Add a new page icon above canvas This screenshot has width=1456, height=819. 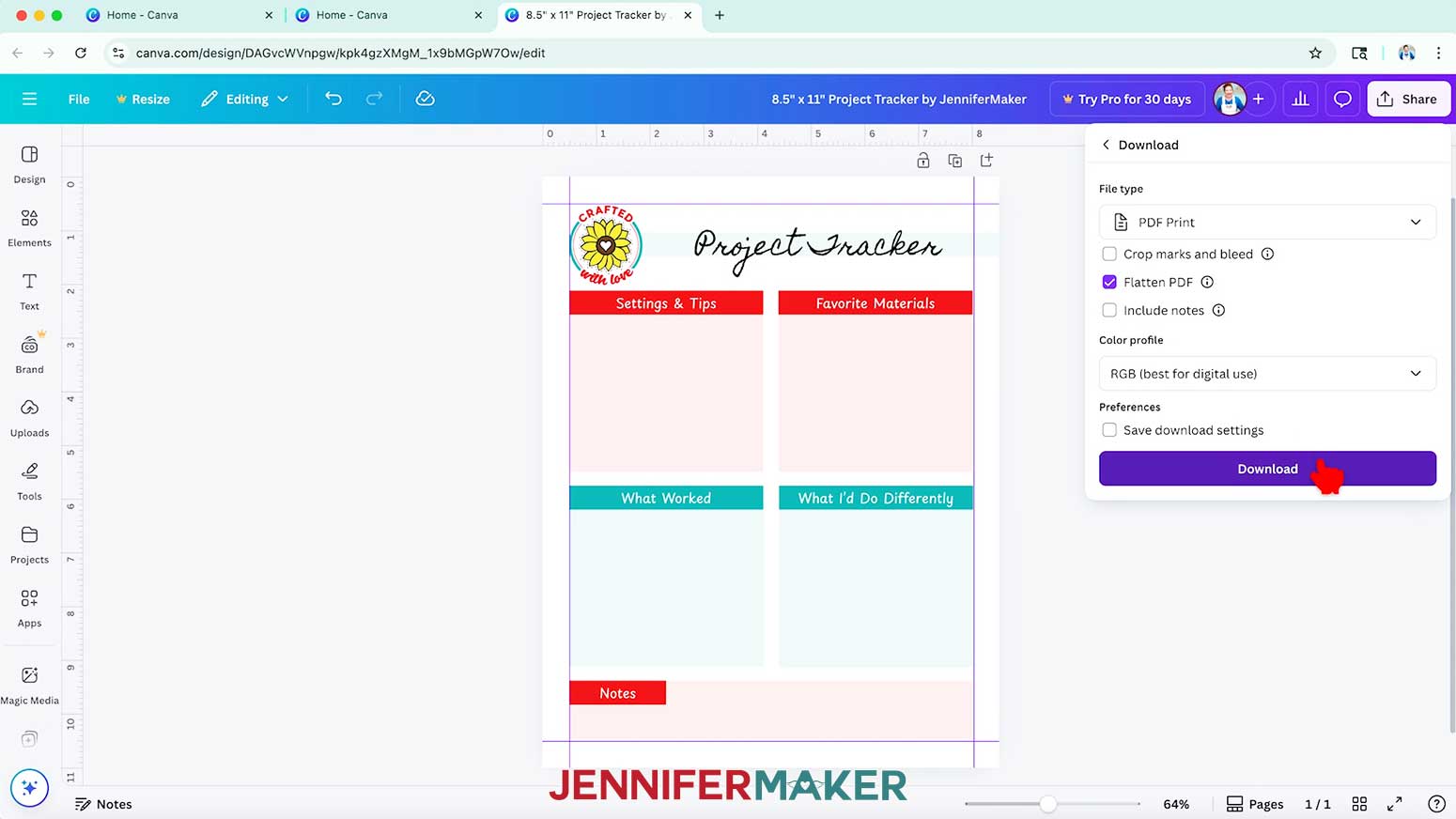(x=986, y=161)
